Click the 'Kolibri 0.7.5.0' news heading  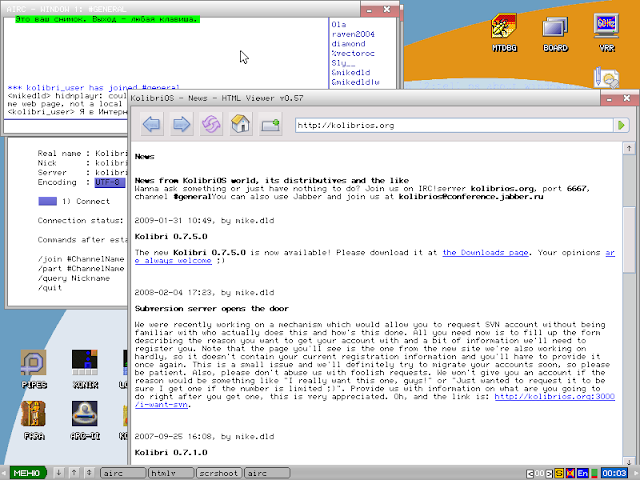point(171,237)
